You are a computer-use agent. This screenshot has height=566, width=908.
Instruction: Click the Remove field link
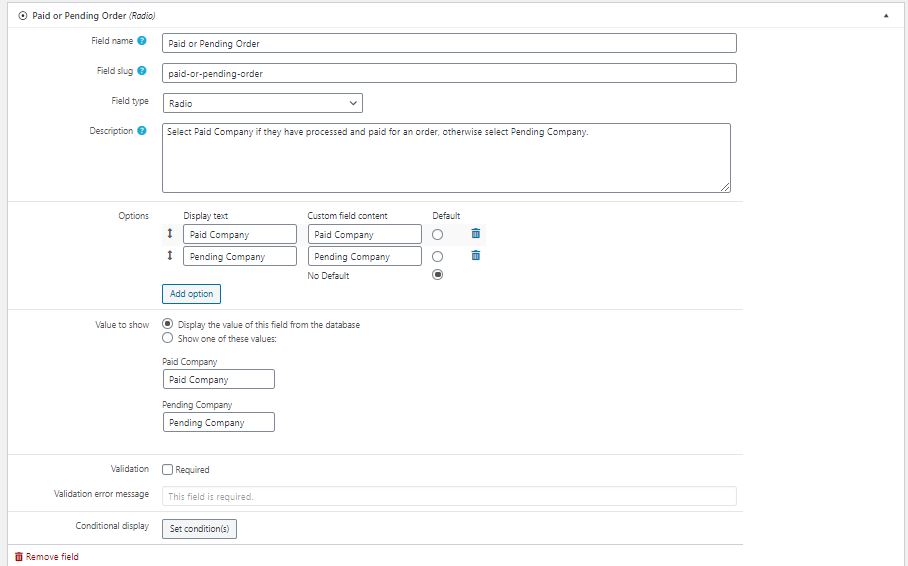(x=46, y=557)
